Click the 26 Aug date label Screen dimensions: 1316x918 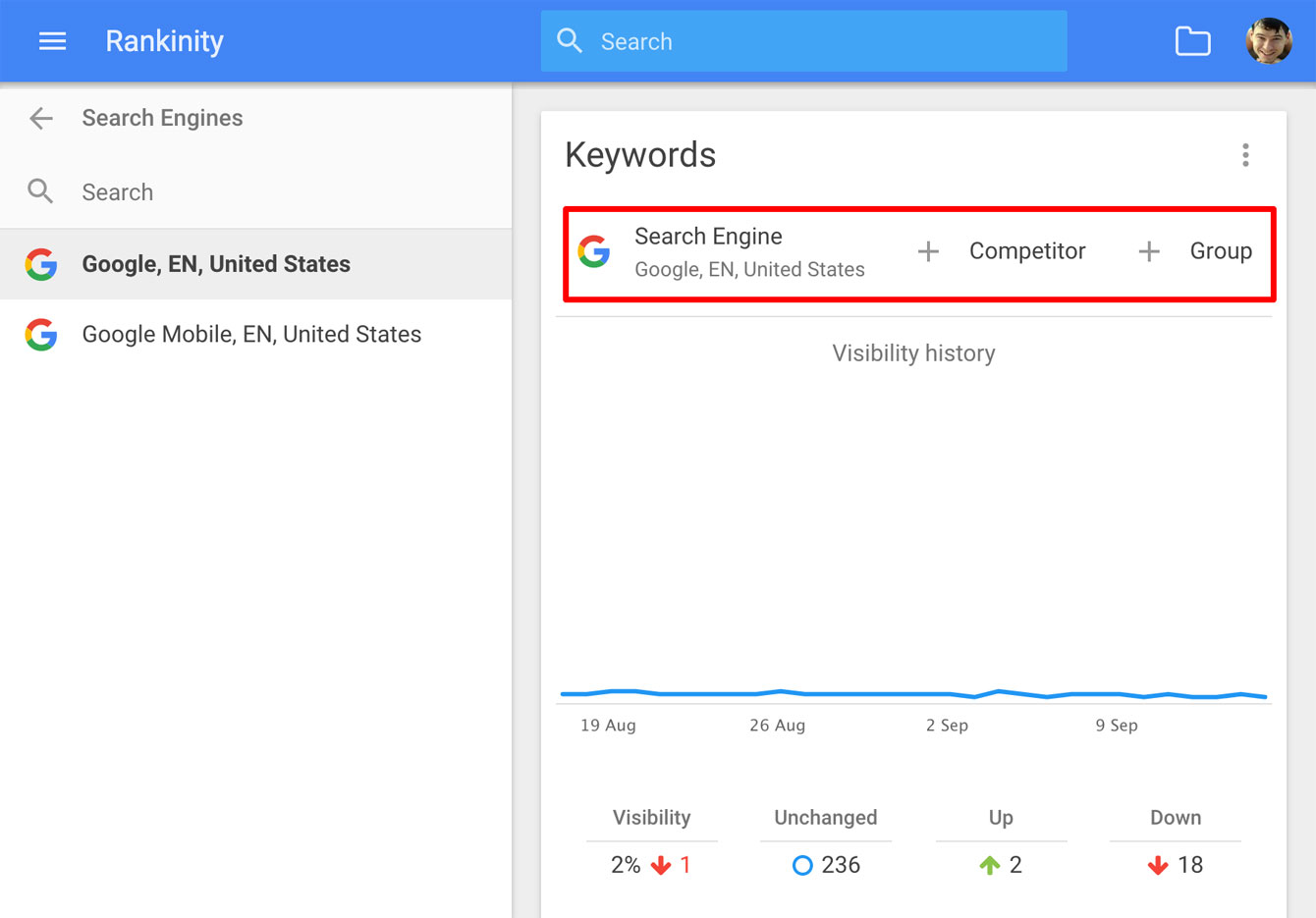coord(777,726)
